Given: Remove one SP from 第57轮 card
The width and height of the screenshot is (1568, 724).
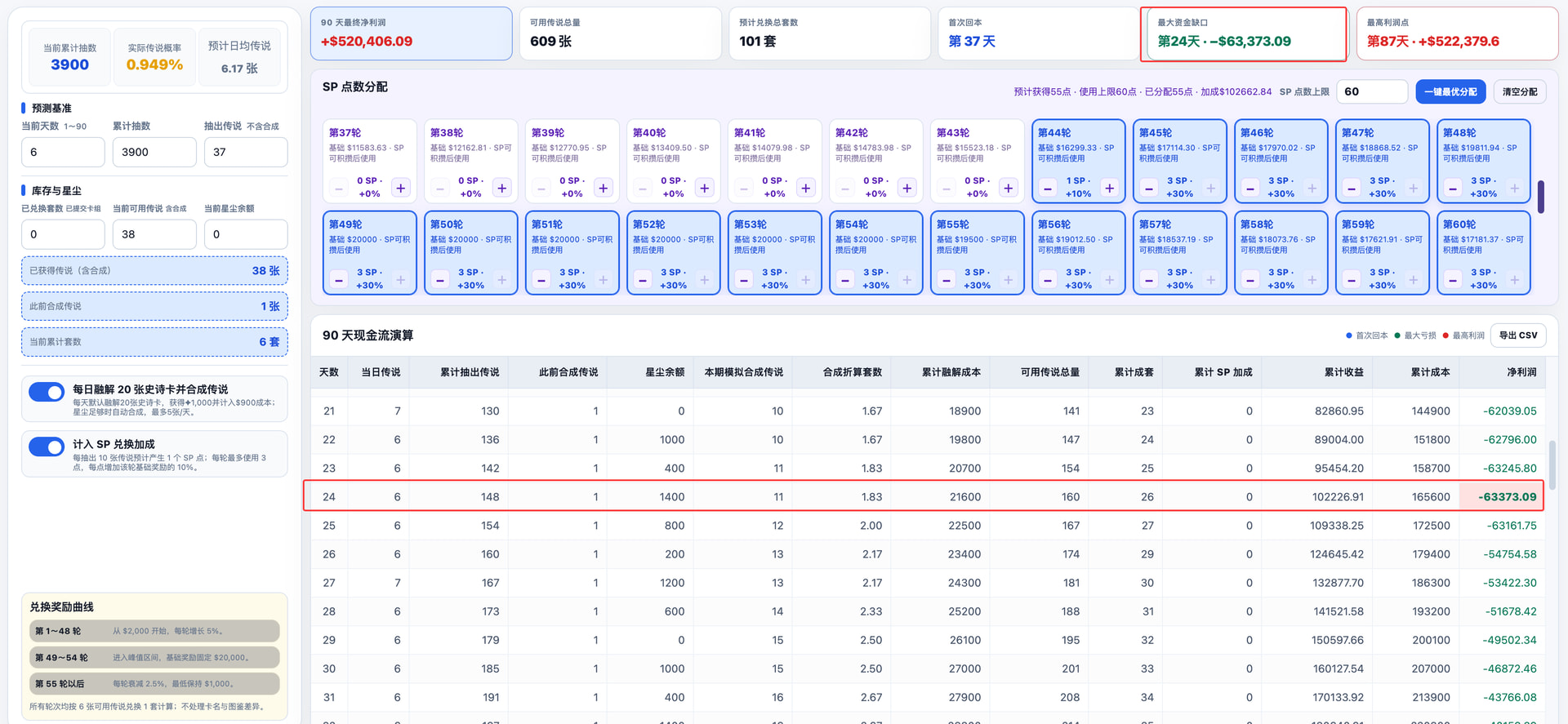Looking at the screenshot, I should click(x=1149, y=279).
